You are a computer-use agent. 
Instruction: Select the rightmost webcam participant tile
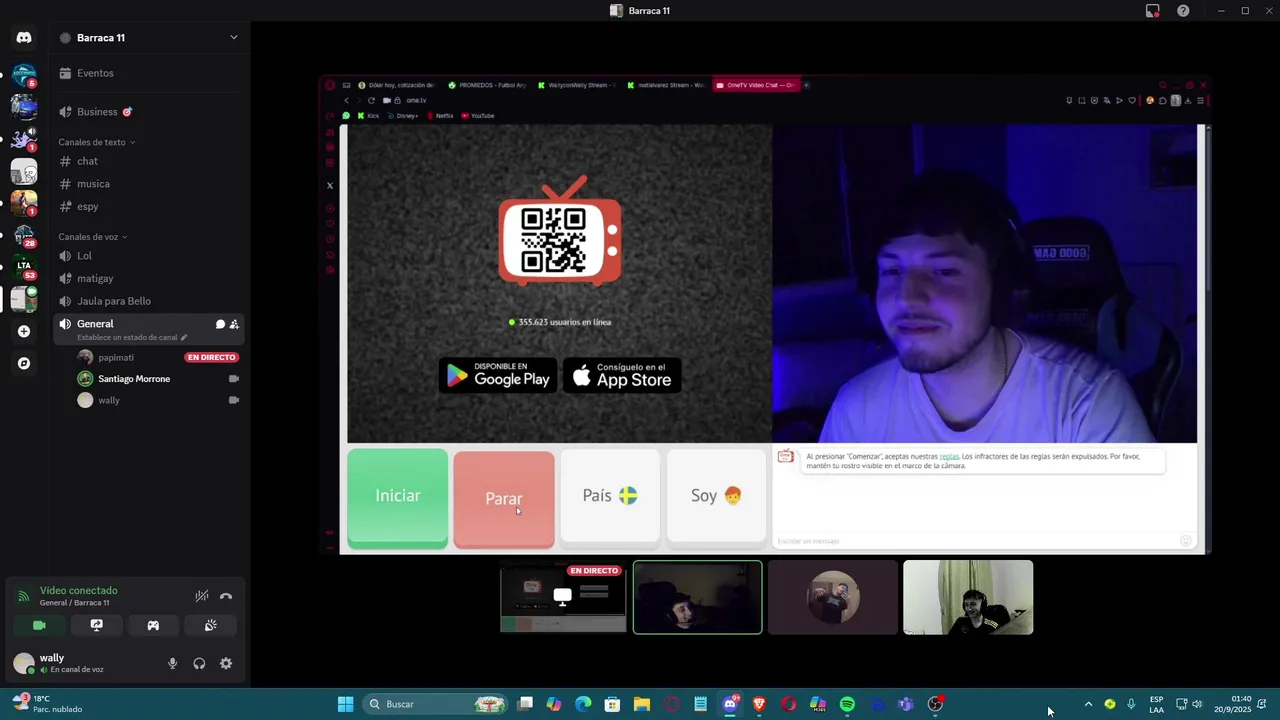click(x=968, y=597)
